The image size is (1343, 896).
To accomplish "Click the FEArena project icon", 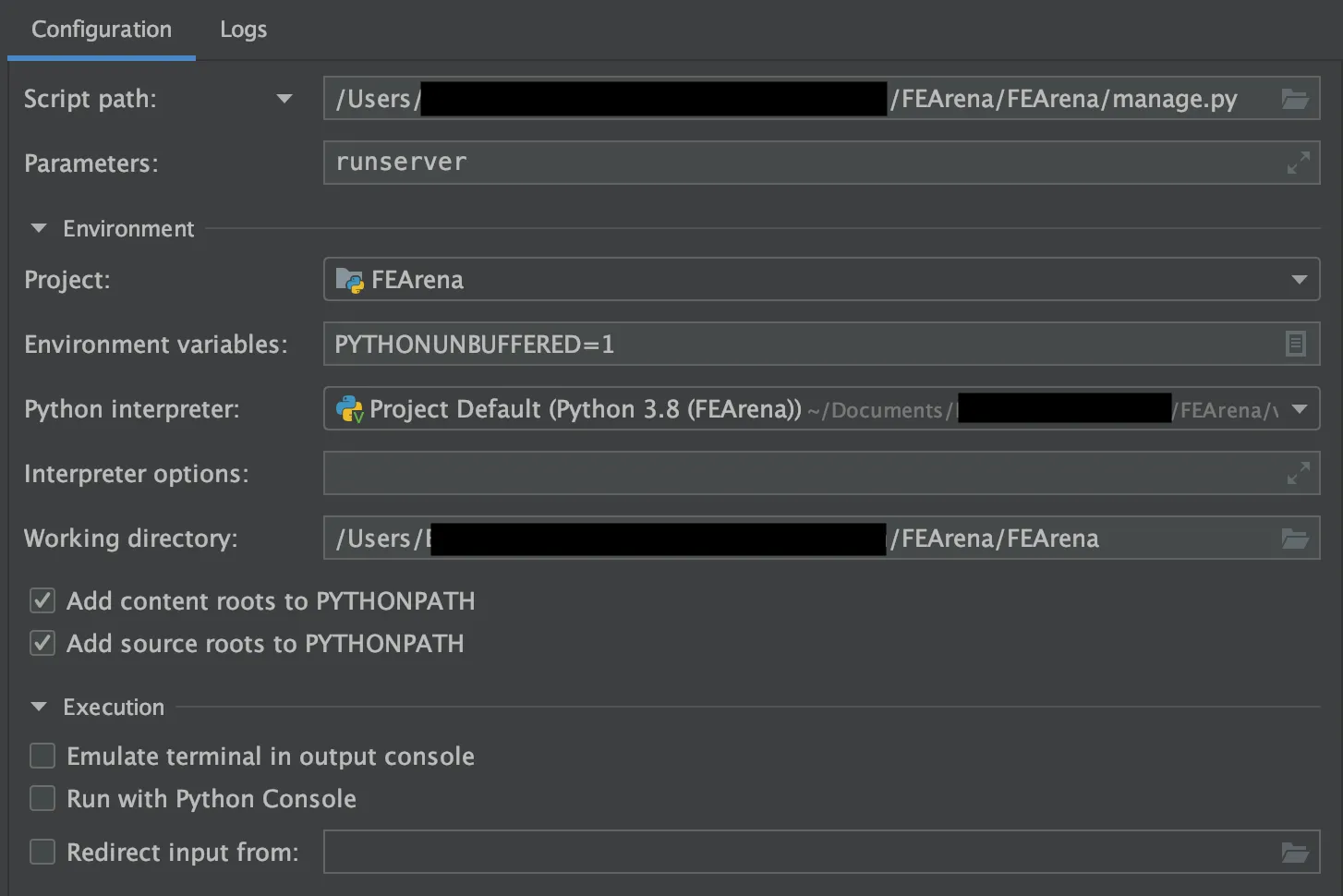I will tap(349, 280).
